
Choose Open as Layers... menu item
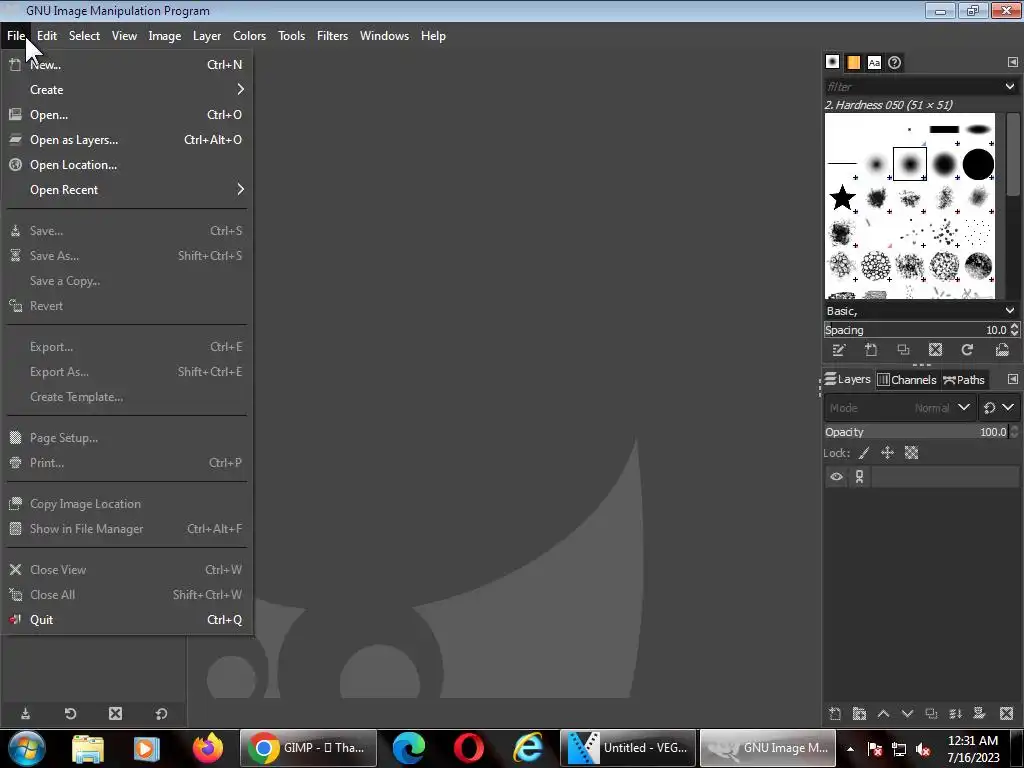128,140
